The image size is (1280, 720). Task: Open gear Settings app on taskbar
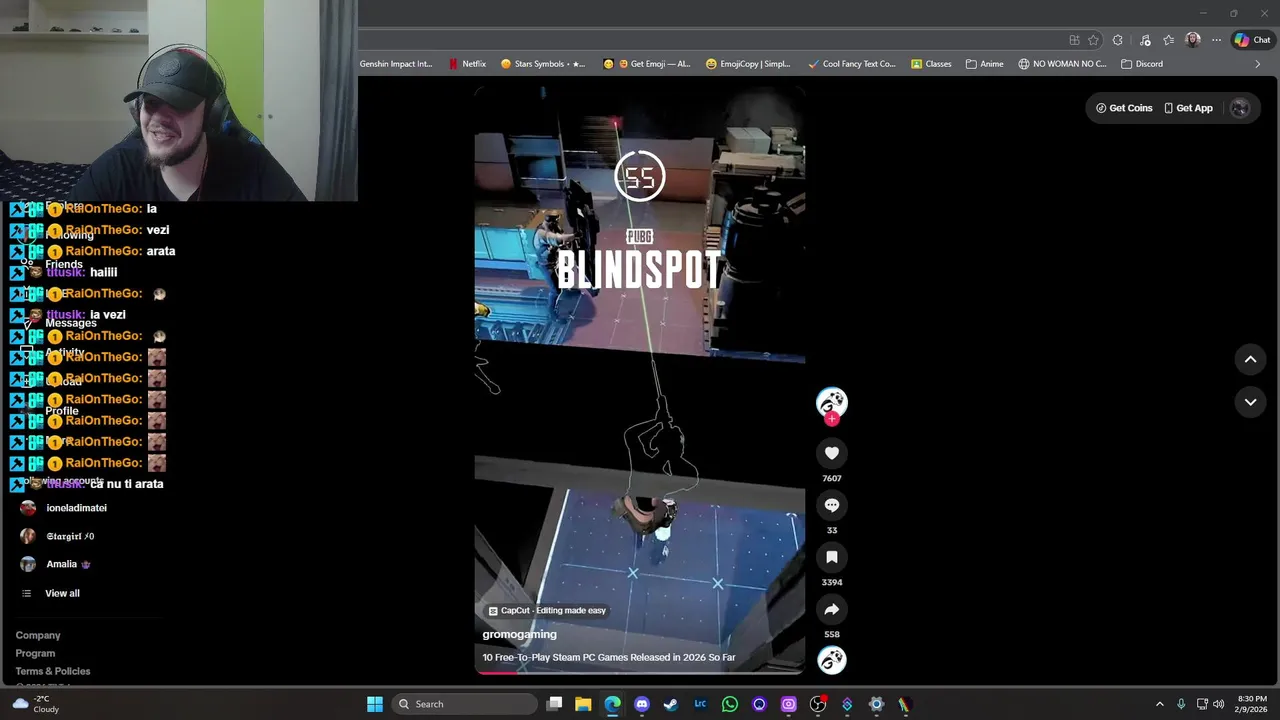tap(876, 704)
